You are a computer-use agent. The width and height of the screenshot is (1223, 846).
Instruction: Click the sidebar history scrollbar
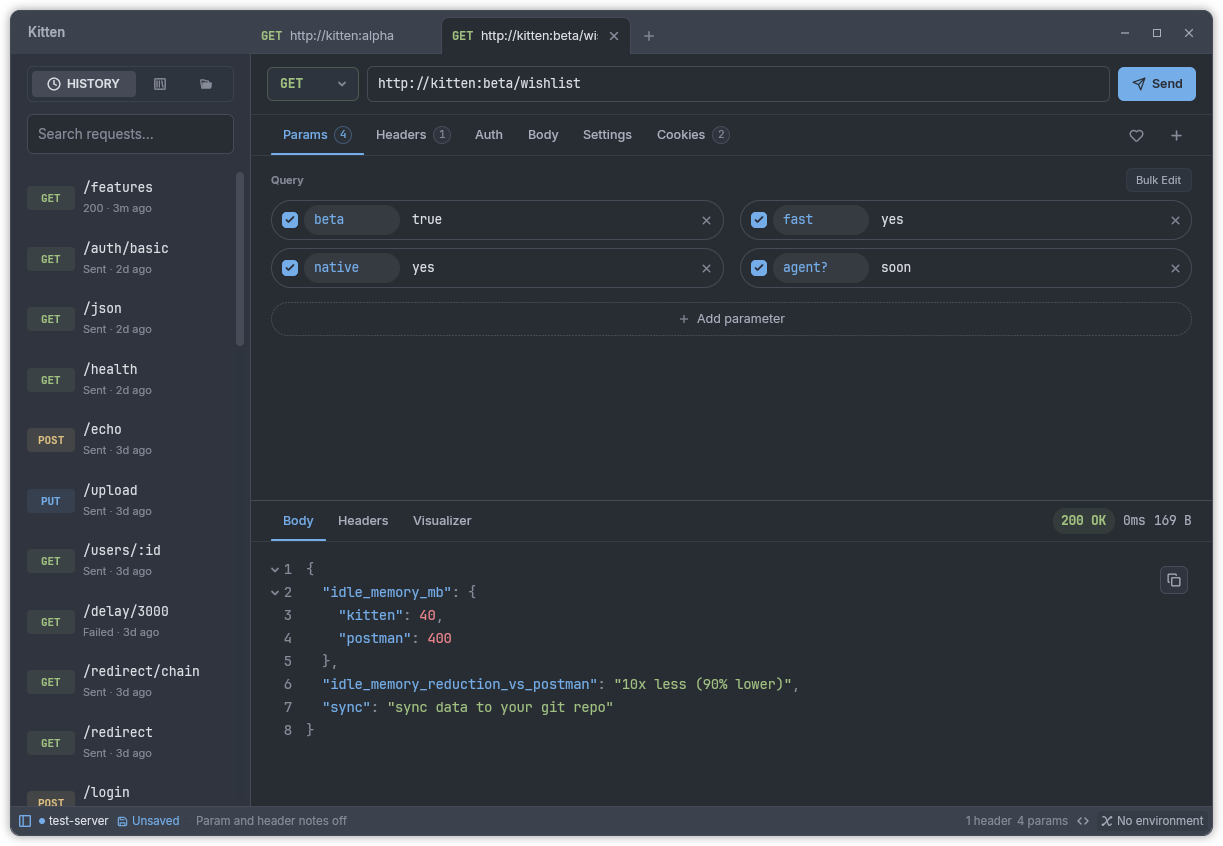coord(240,259)
